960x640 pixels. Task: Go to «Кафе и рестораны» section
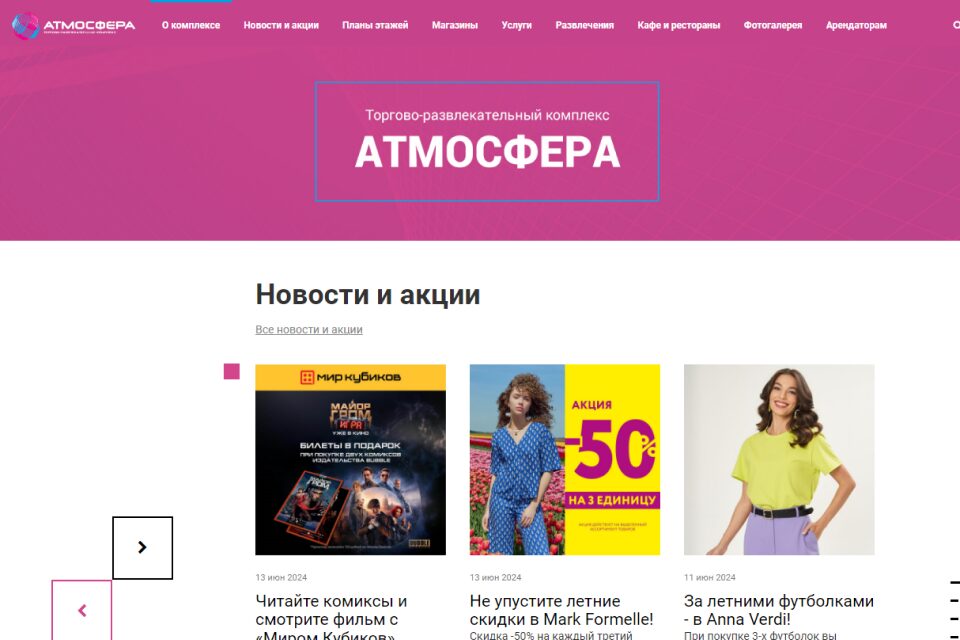[678, 25]
